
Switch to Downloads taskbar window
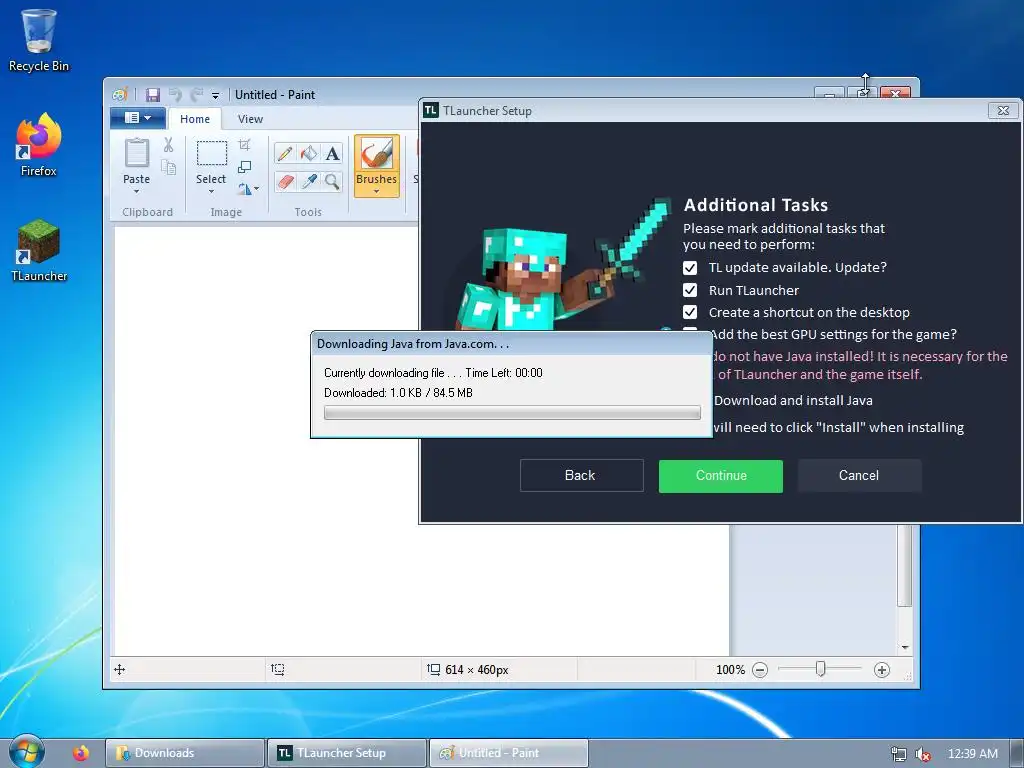click(x=185, y=753)
